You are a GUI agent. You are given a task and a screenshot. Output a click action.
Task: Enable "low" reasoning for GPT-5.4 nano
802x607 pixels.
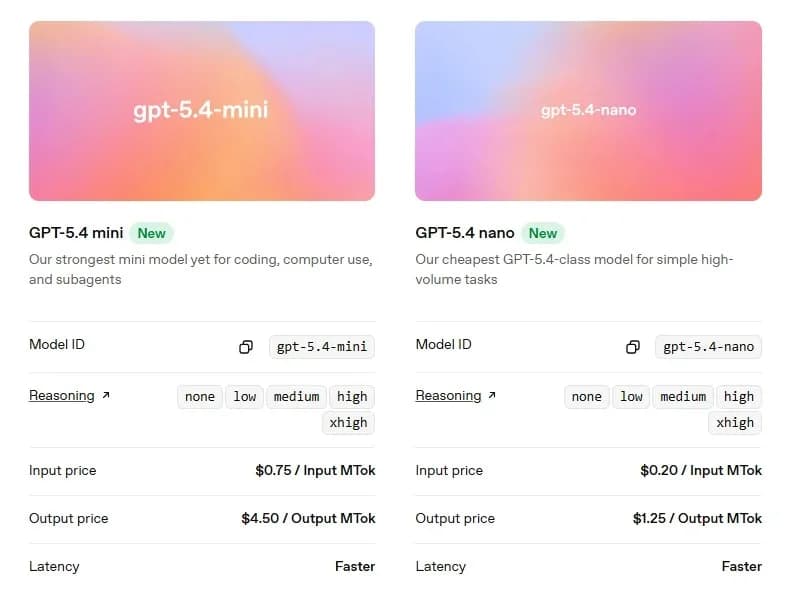click(x=631, y=397)
